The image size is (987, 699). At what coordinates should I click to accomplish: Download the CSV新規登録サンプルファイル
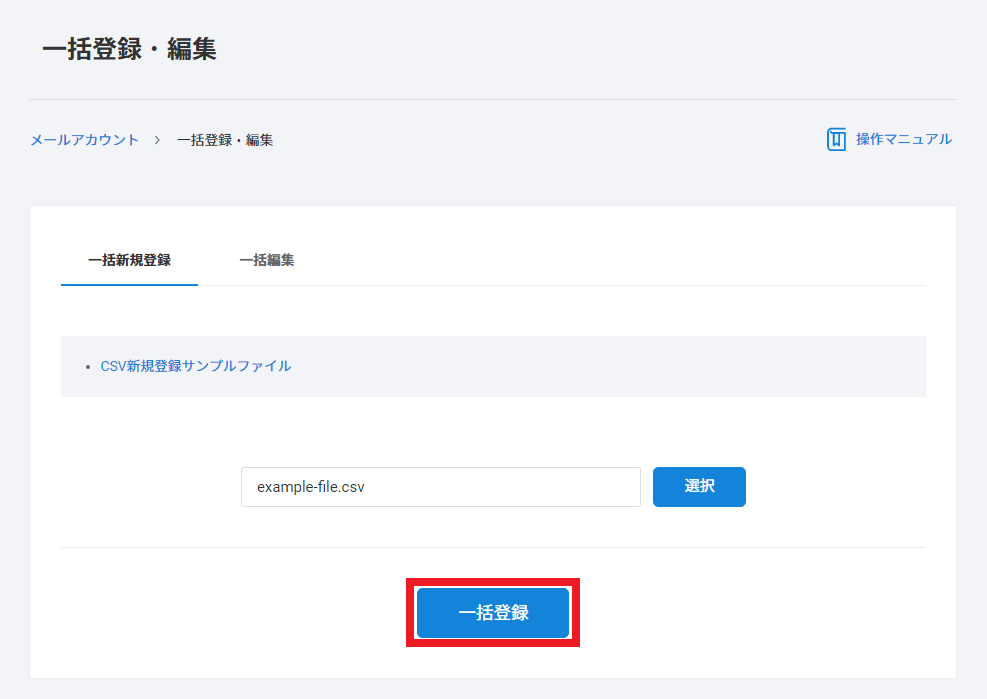tap(196, 366)
